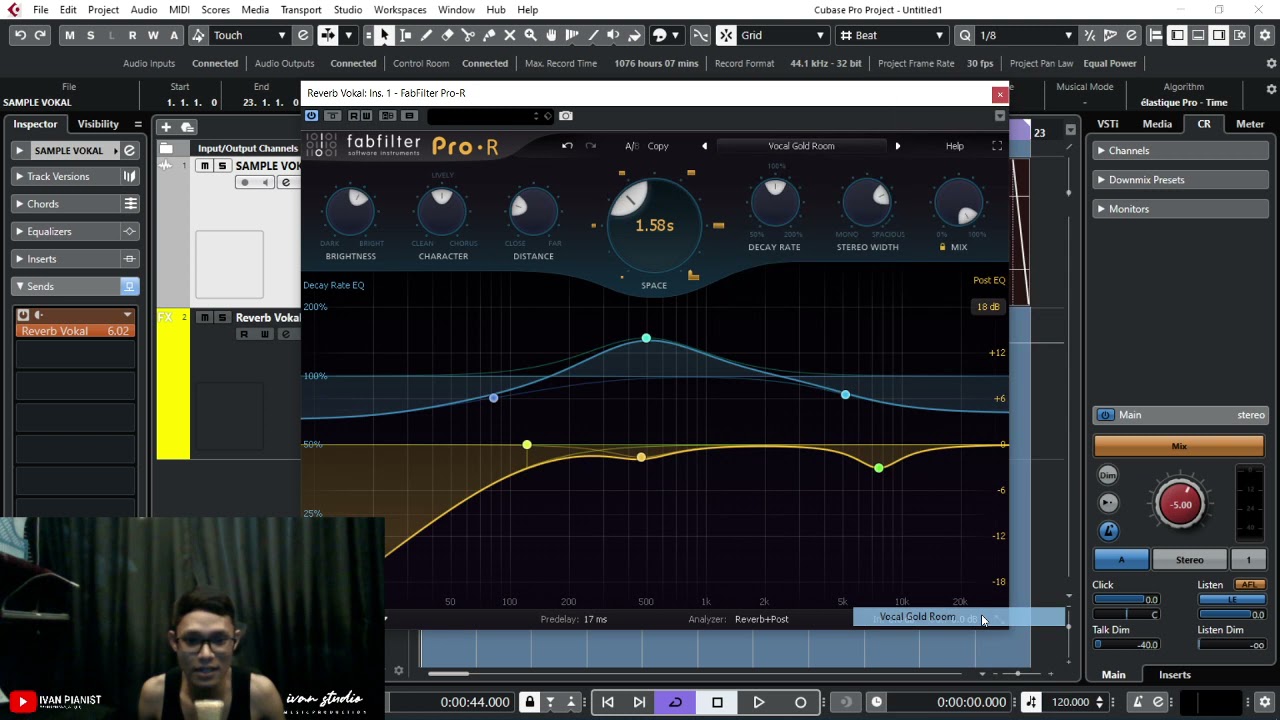Add a new track with plus icon

pyautogui.click(x=166, y=127)
